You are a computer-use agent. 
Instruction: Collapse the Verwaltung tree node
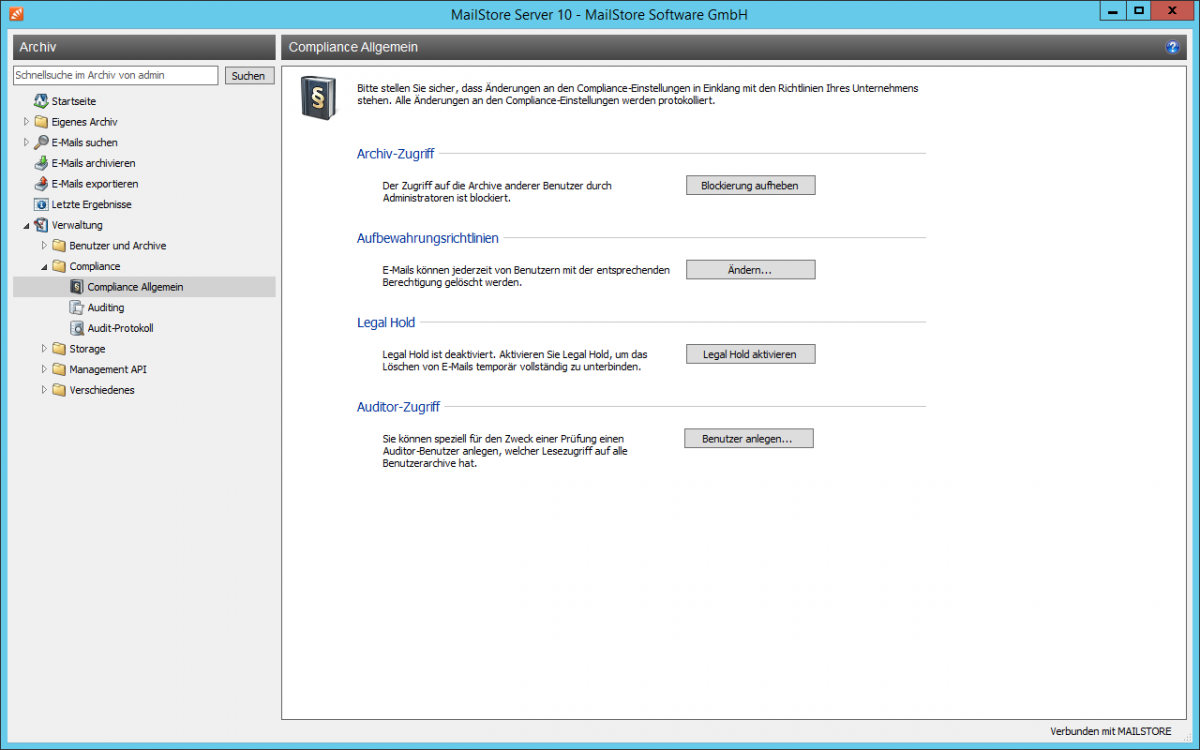[x=27, y=225]
